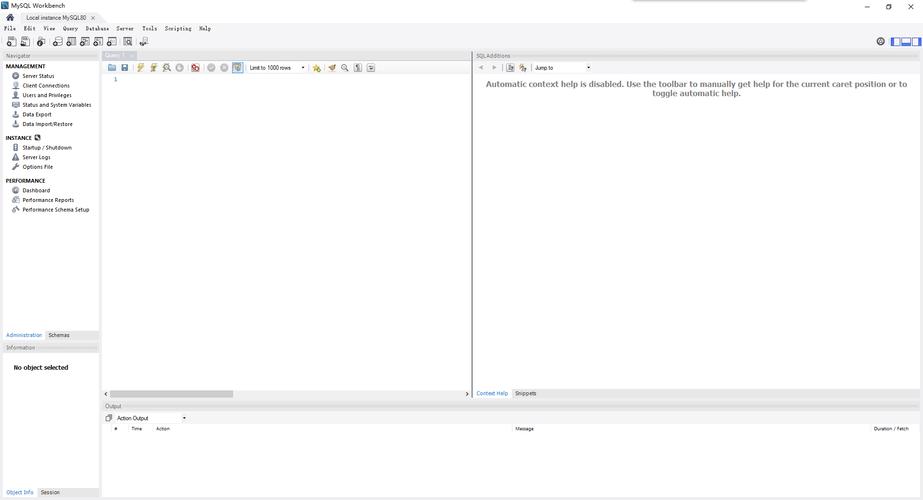Open Data Export in Navigator
This screenshot has height=500, width=923.
(x=37, y=114)
